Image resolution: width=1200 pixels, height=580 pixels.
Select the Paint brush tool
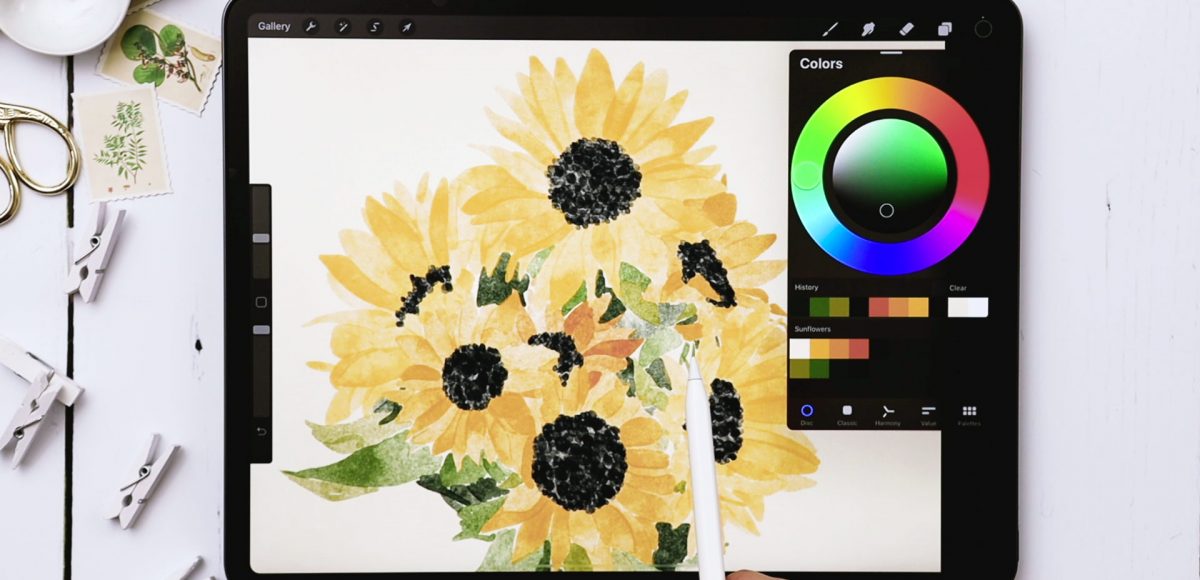tap(828, 27)
